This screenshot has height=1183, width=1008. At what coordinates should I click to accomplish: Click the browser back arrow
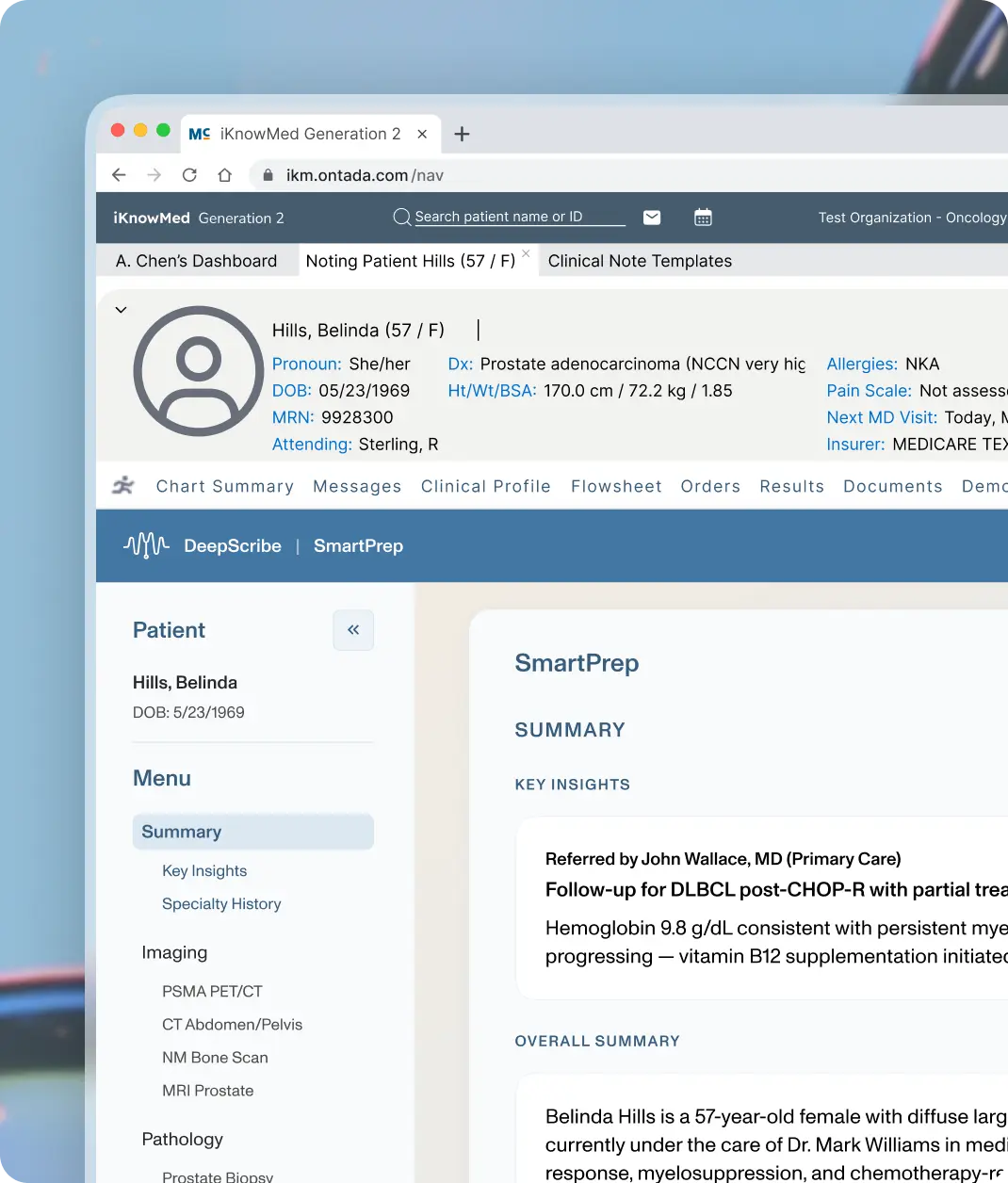pos(119,175)
